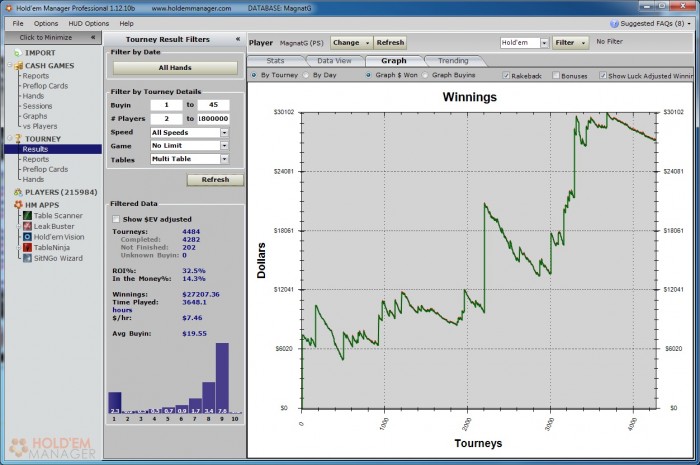Select the Graph tab
700x465 pixels.
click(x=394, y=61)
